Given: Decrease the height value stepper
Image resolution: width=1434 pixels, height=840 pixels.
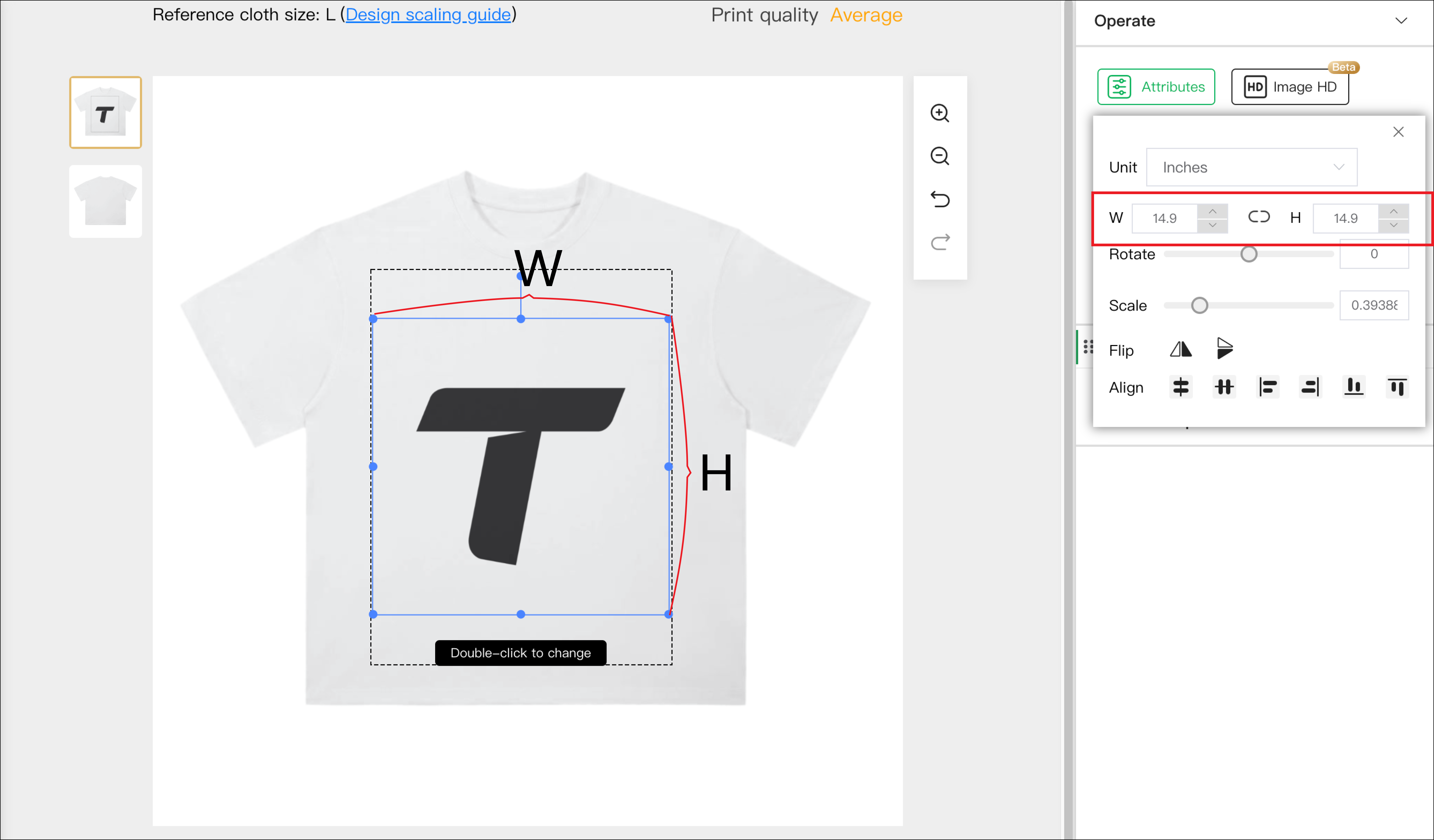Looking at the screenshot, I should tap(1393, 225).
